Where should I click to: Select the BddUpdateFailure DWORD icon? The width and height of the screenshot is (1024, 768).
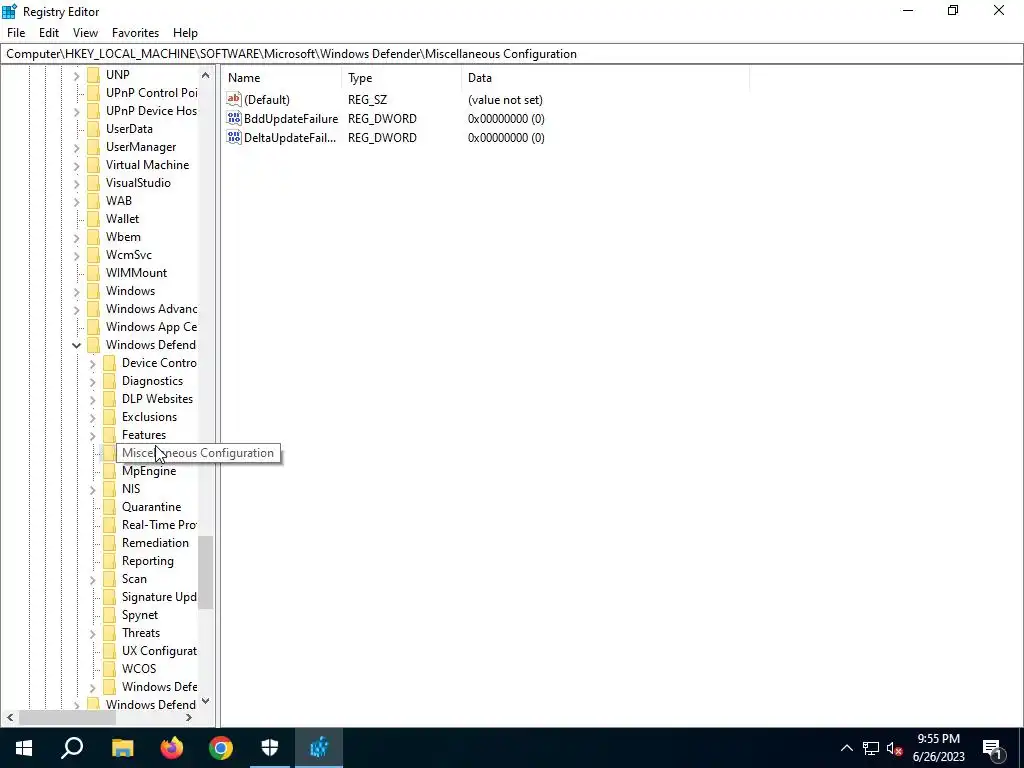click(234, 118)
